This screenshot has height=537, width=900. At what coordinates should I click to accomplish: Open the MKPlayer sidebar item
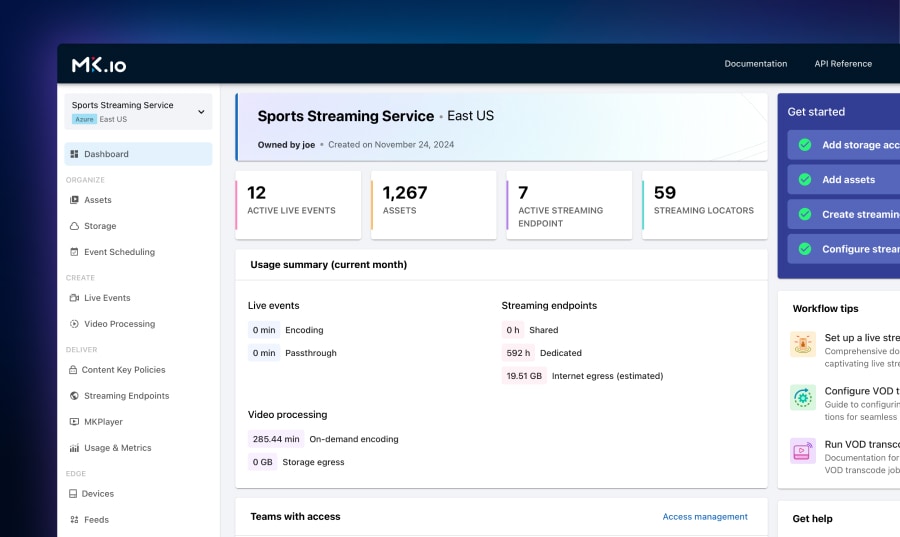103,422
